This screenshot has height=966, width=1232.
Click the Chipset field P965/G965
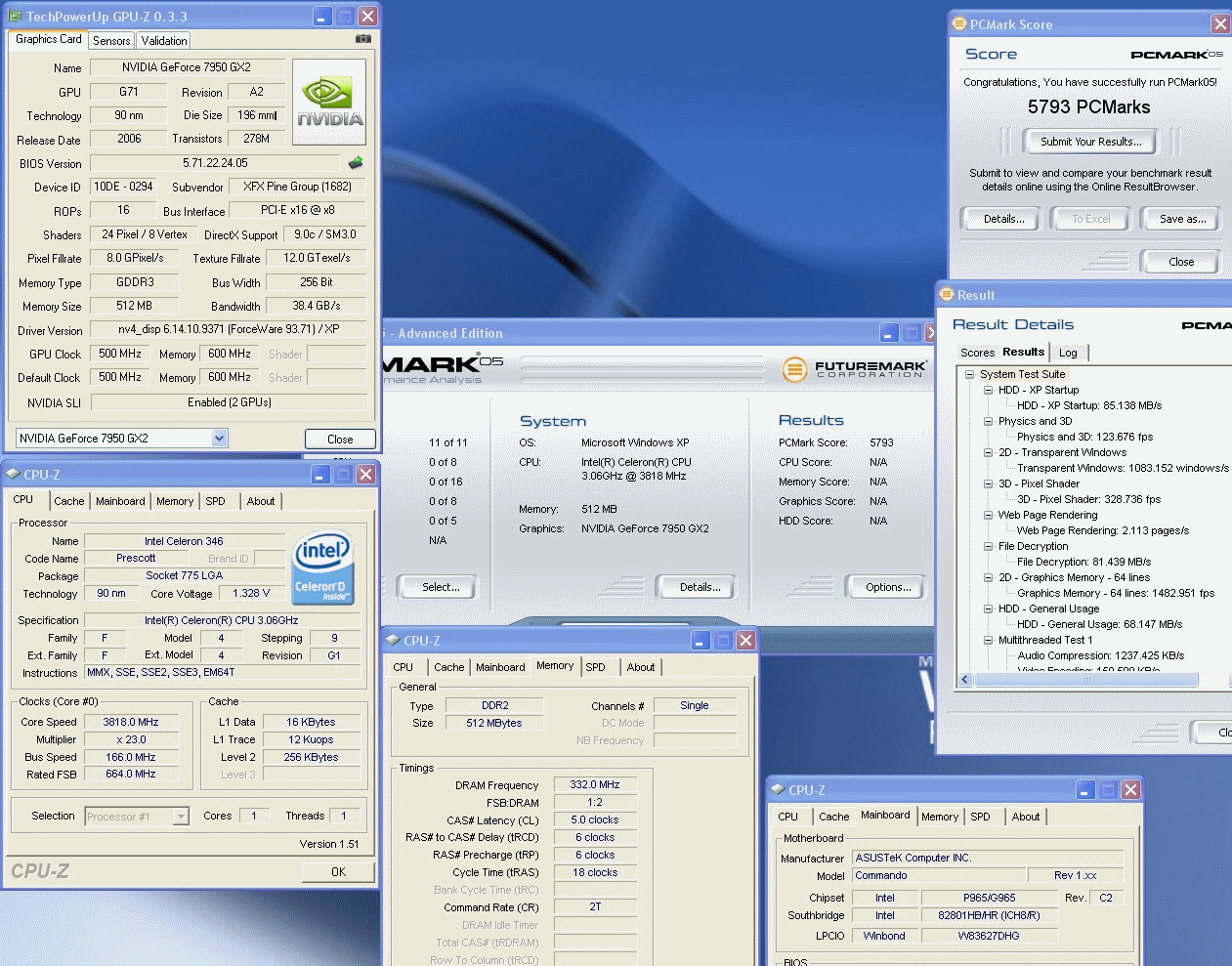989,898
